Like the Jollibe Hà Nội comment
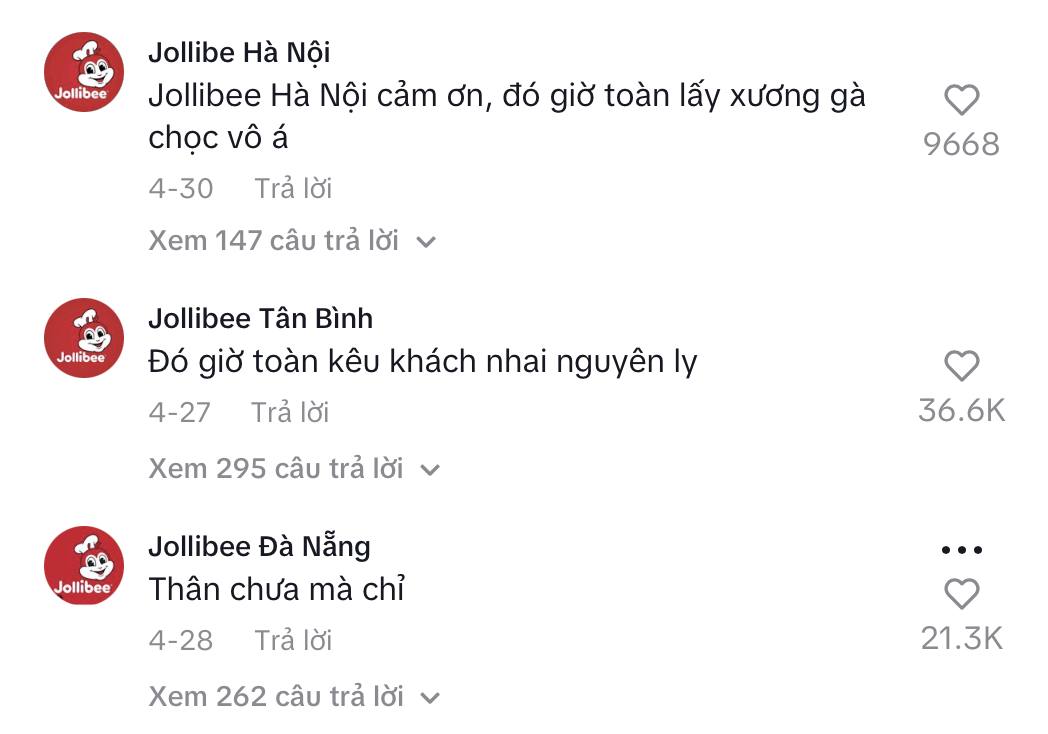The image size is (1048, 734). point(961,100)
